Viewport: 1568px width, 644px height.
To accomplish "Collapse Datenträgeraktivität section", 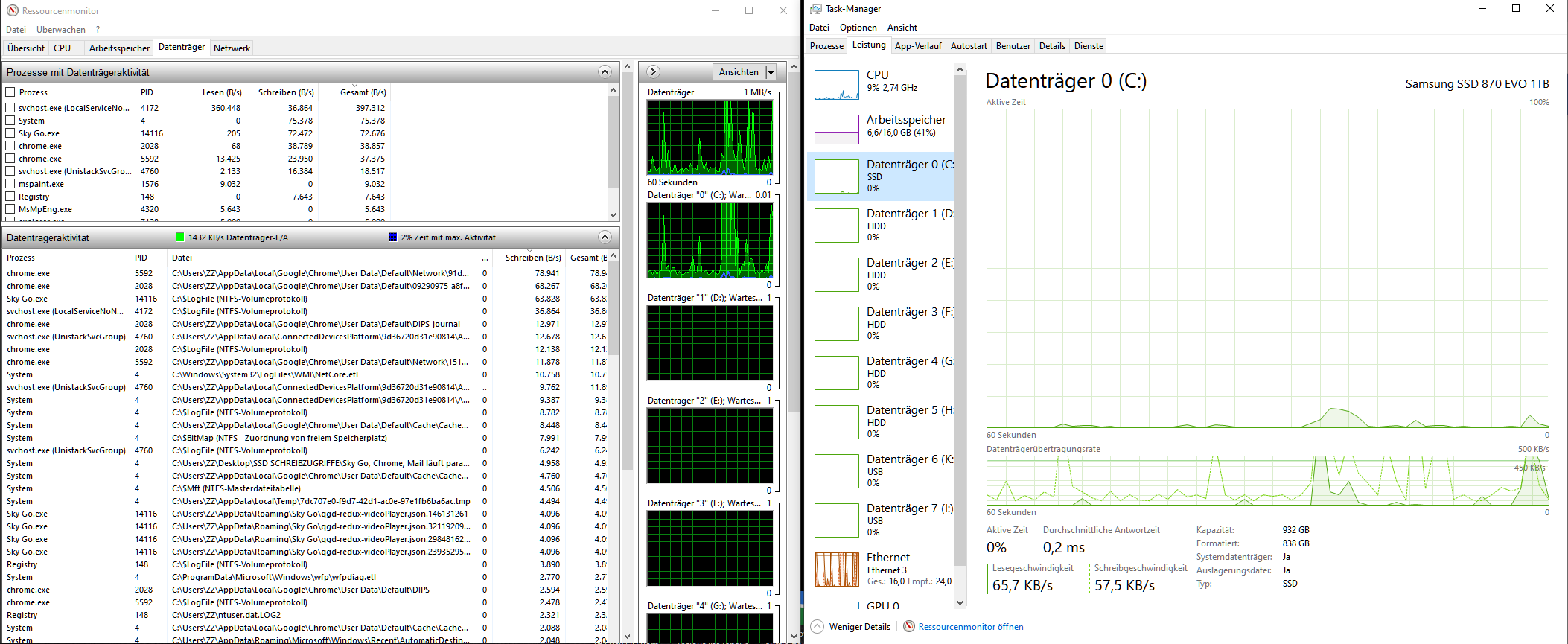I will [x=605, y=237].
